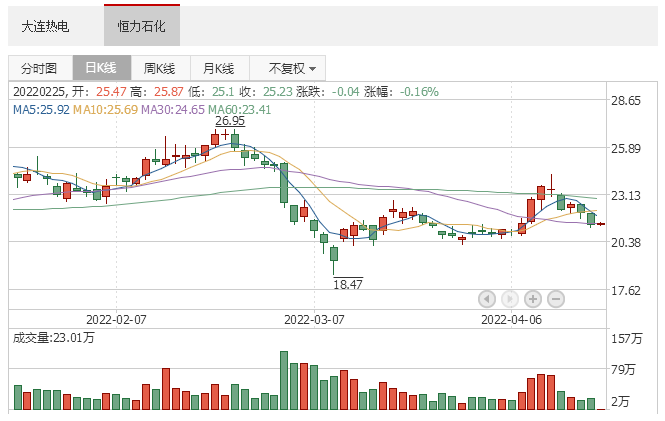Zoom in the chart using the plus icon
Viewport: 665px width, 421px height.
coord(533,299)
